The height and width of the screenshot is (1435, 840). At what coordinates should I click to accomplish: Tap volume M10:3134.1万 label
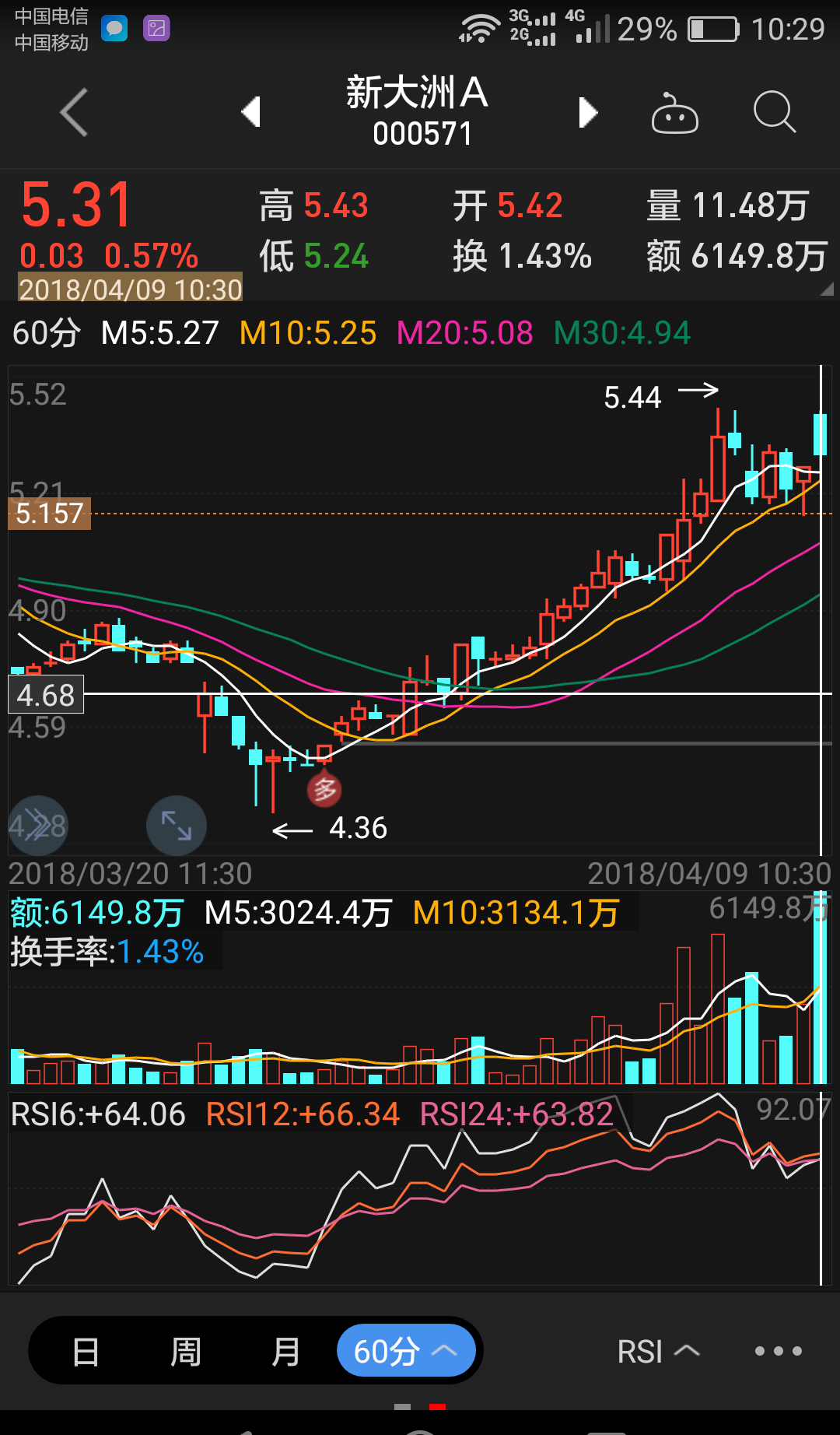coord(516,912)
